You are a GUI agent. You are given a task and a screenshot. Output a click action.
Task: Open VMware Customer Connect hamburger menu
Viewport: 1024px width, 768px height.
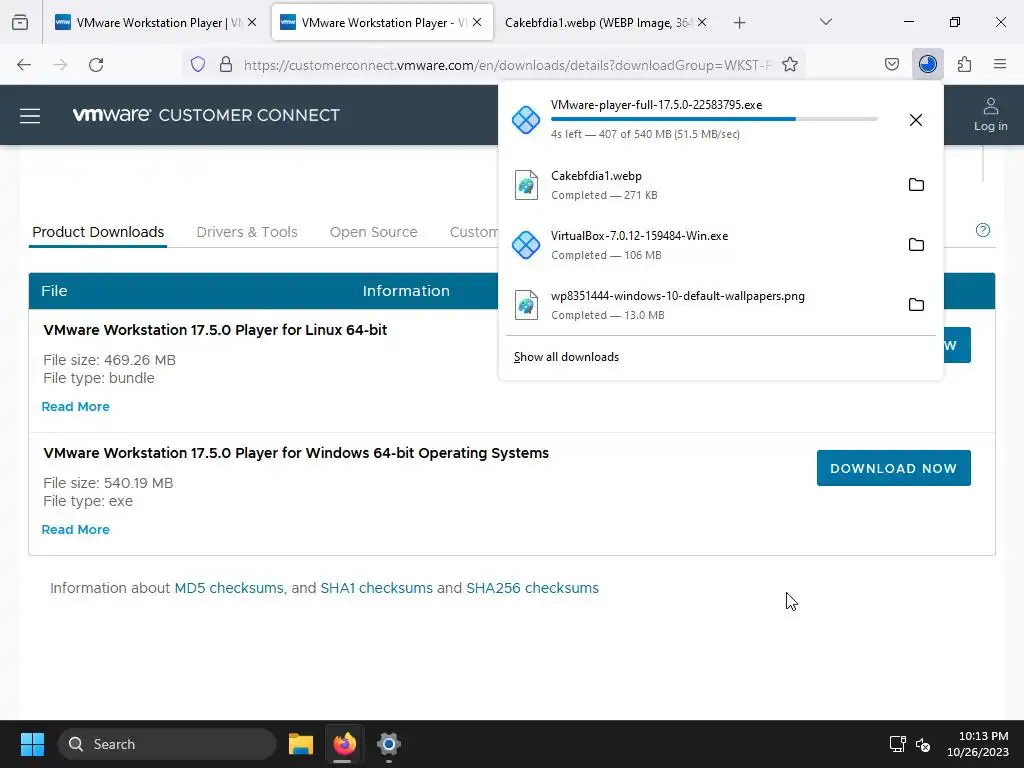click(x=30, y=116)
